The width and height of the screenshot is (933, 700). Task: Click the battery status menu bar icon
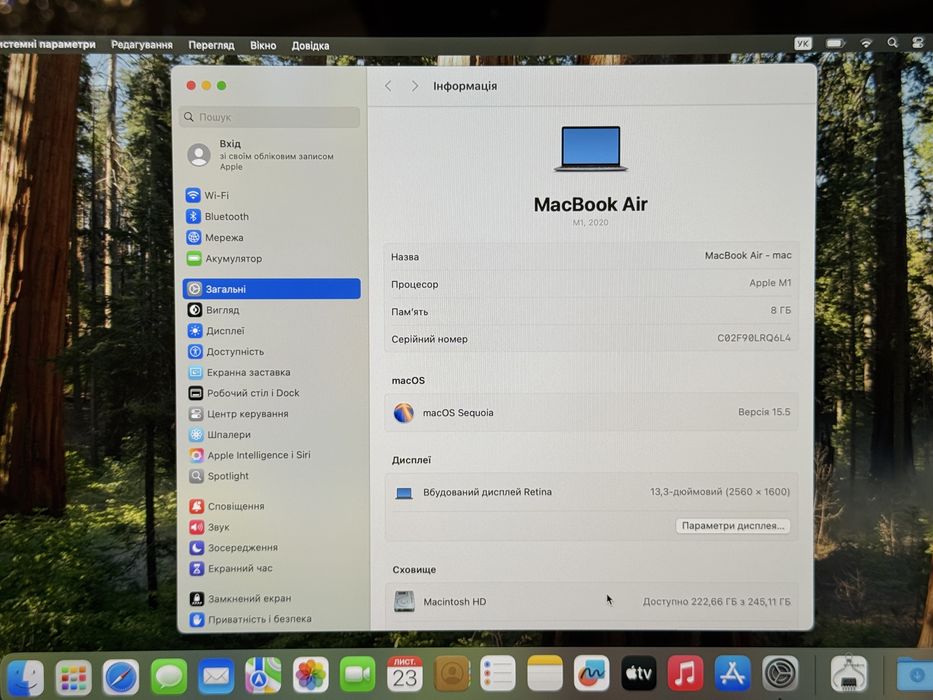tap(835, 43)
